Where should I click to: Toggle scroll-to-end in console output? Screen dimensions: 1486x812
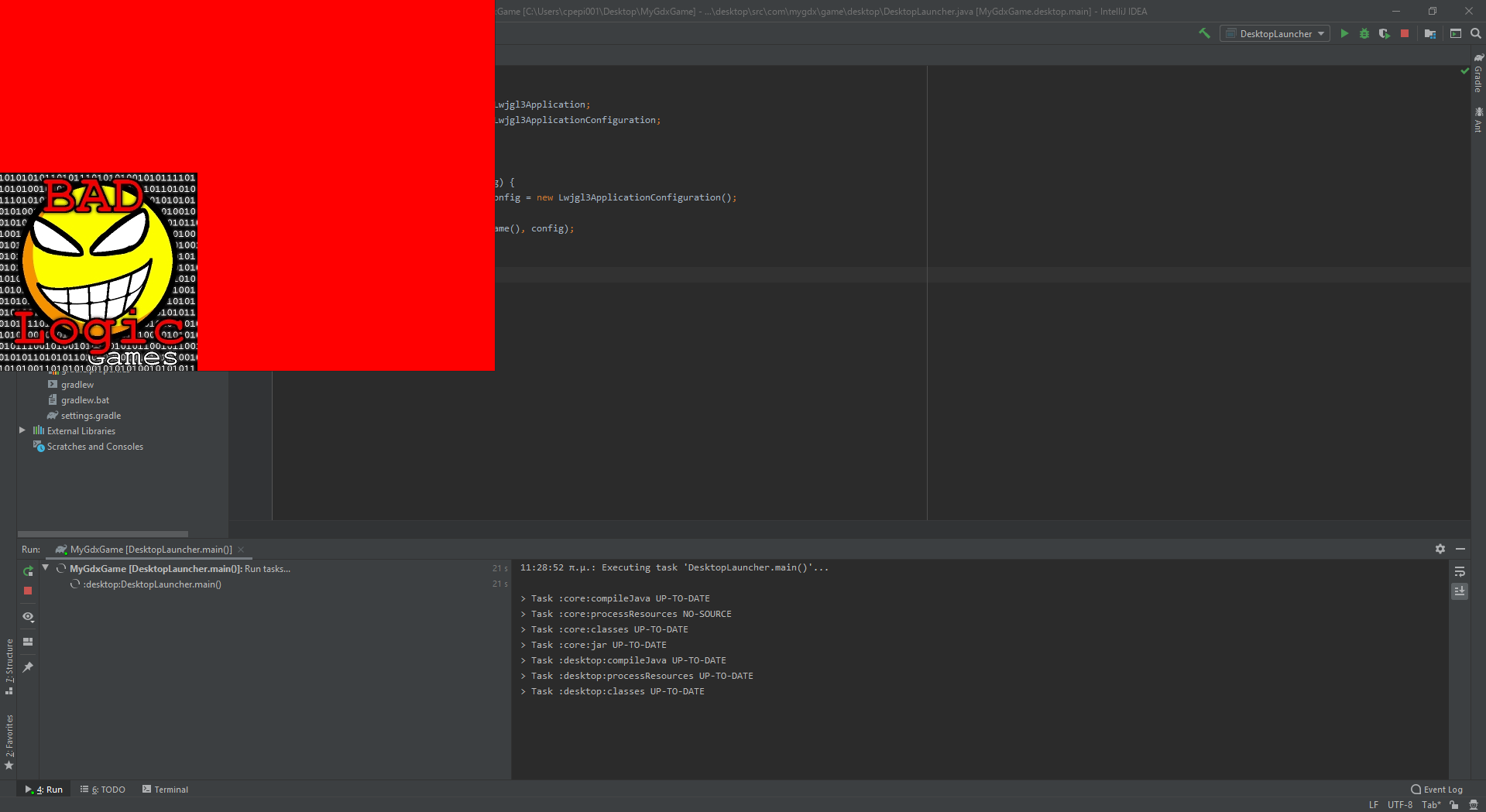1459,591
